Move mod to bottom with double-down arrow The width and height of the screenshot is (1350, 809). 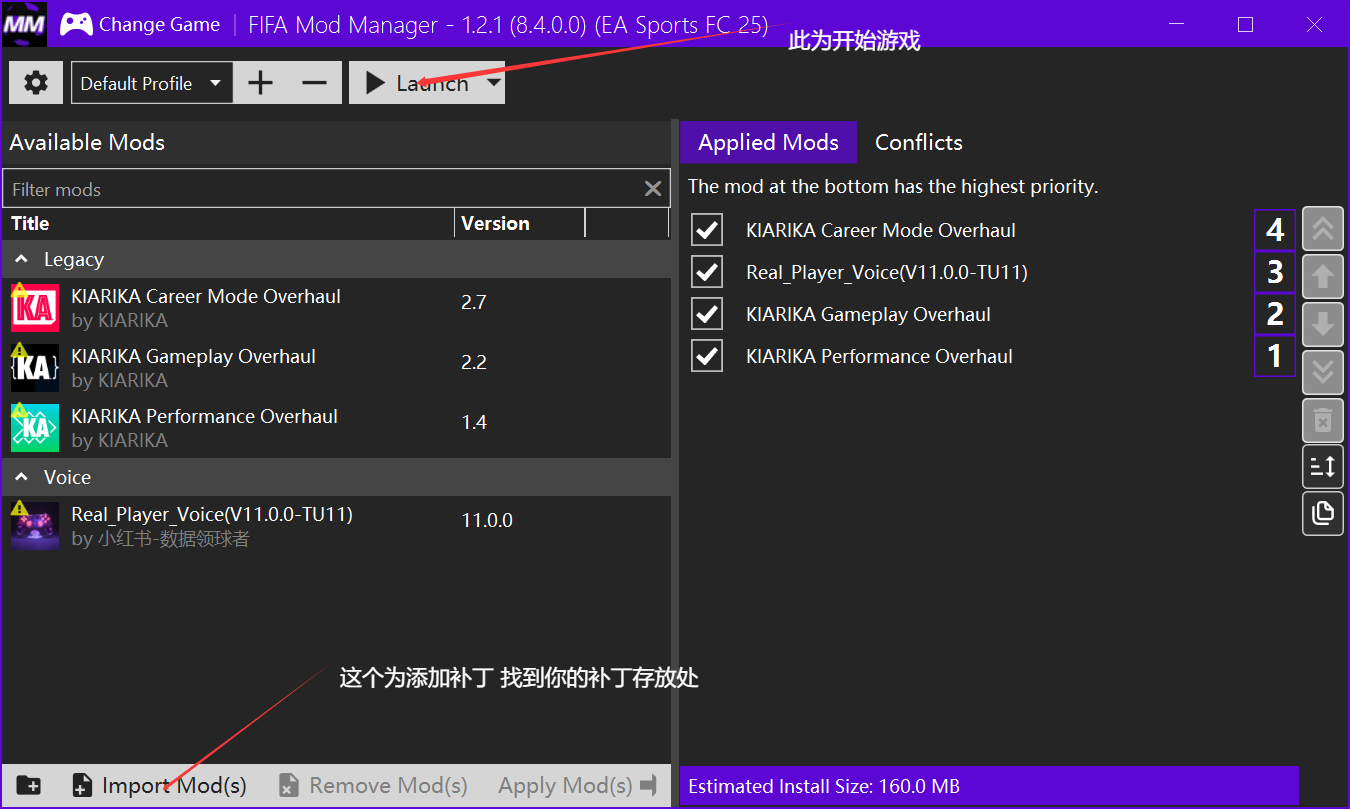tap(1322, 372)
